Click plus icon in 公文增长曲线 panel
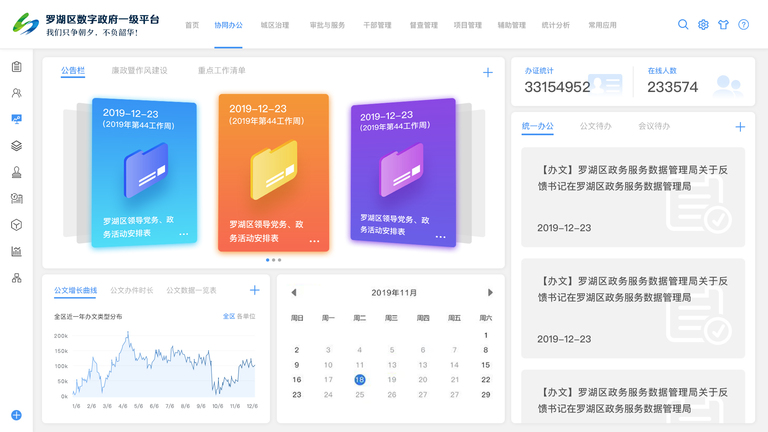The height and width of the screenshot is (432, 768). tap(255, 290)
